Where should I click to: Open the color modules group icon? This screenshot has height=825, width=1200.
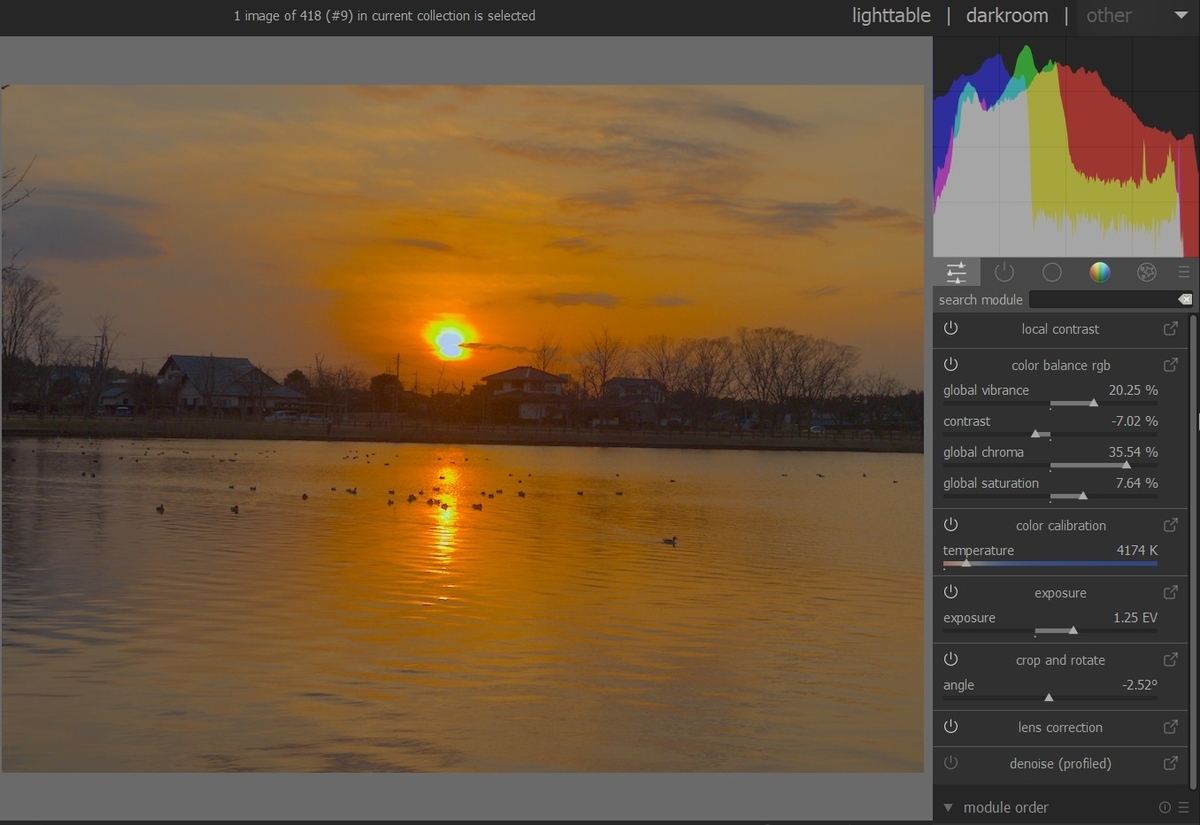[1099, 272]
